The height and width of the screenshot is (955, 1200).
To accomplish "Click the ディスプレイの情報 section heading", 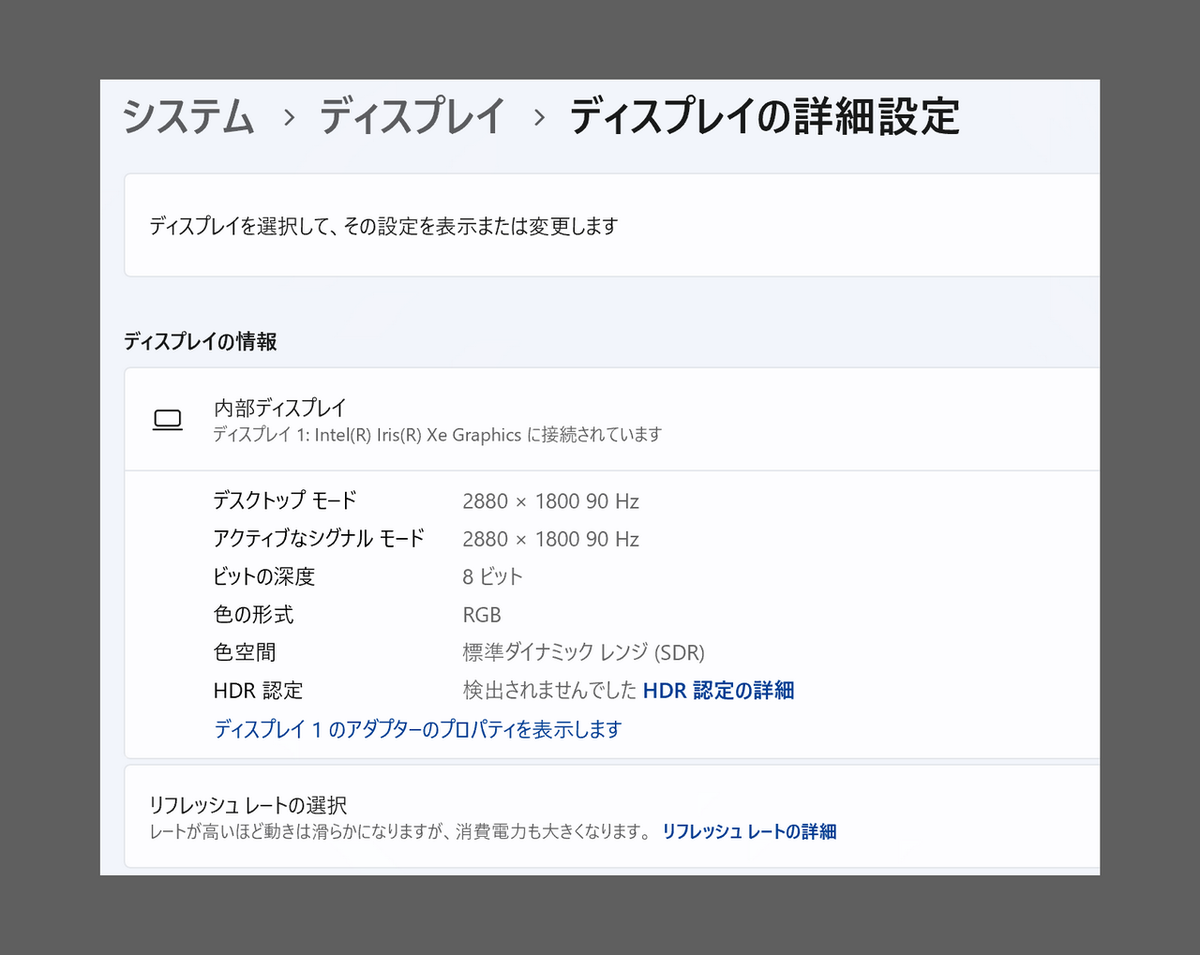I will click(x=200, y=342).
